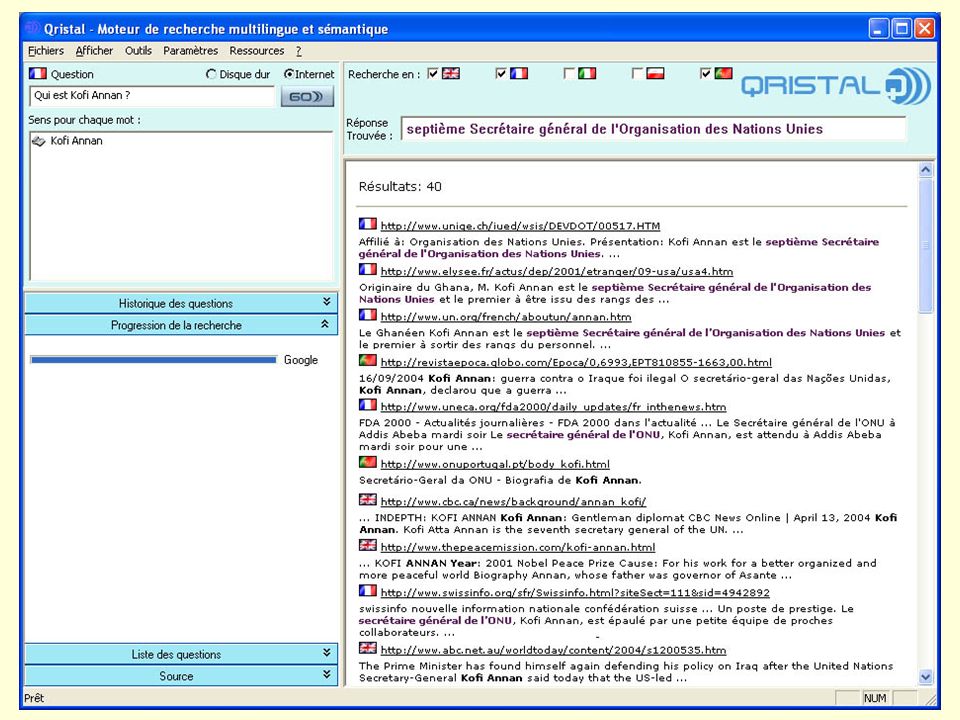Click the Réponse Trouvée answer field
The height and width of the screenshot is (720, 960).
[x=653, y=129]
